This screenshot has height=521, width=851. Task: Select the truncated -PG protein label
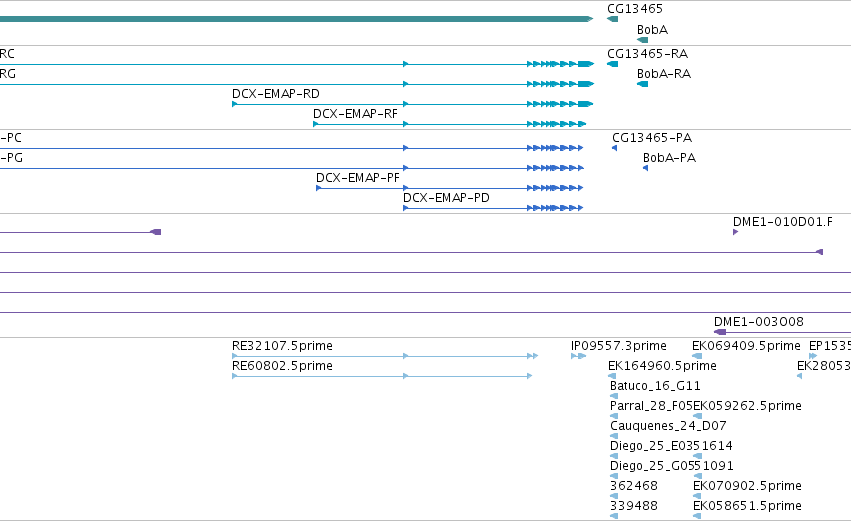coord(11,158)
